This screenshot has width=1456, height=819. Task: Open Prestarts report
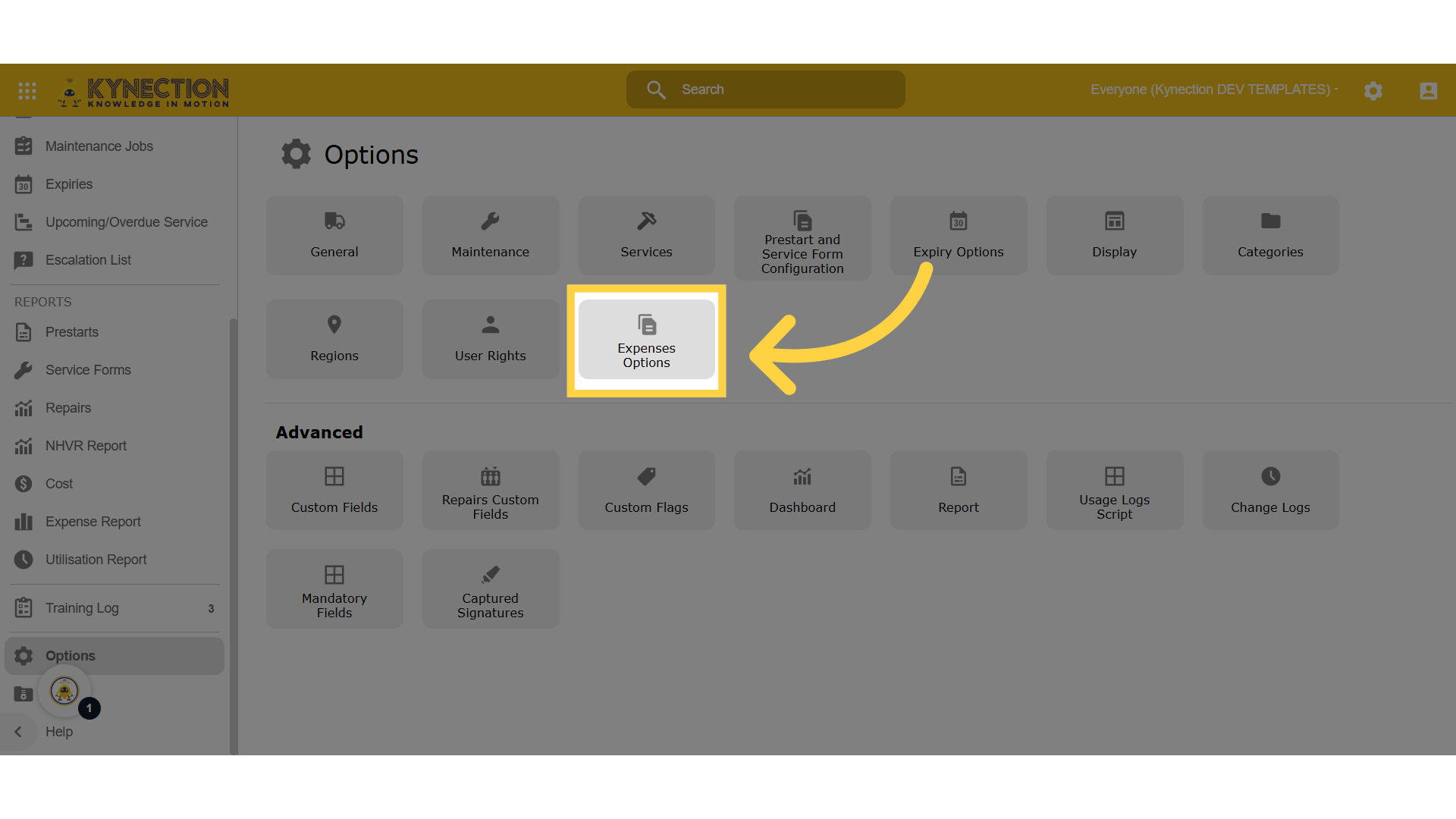coord(114,332)
